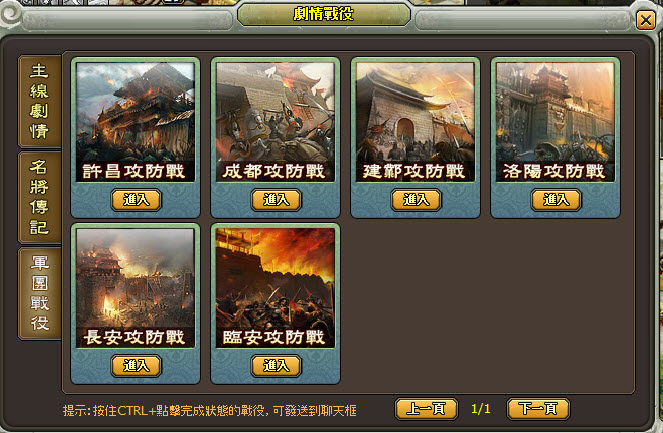663x433 pixels.
Task: Switch to the 主線劇情 tab
Action: [39, 101]
